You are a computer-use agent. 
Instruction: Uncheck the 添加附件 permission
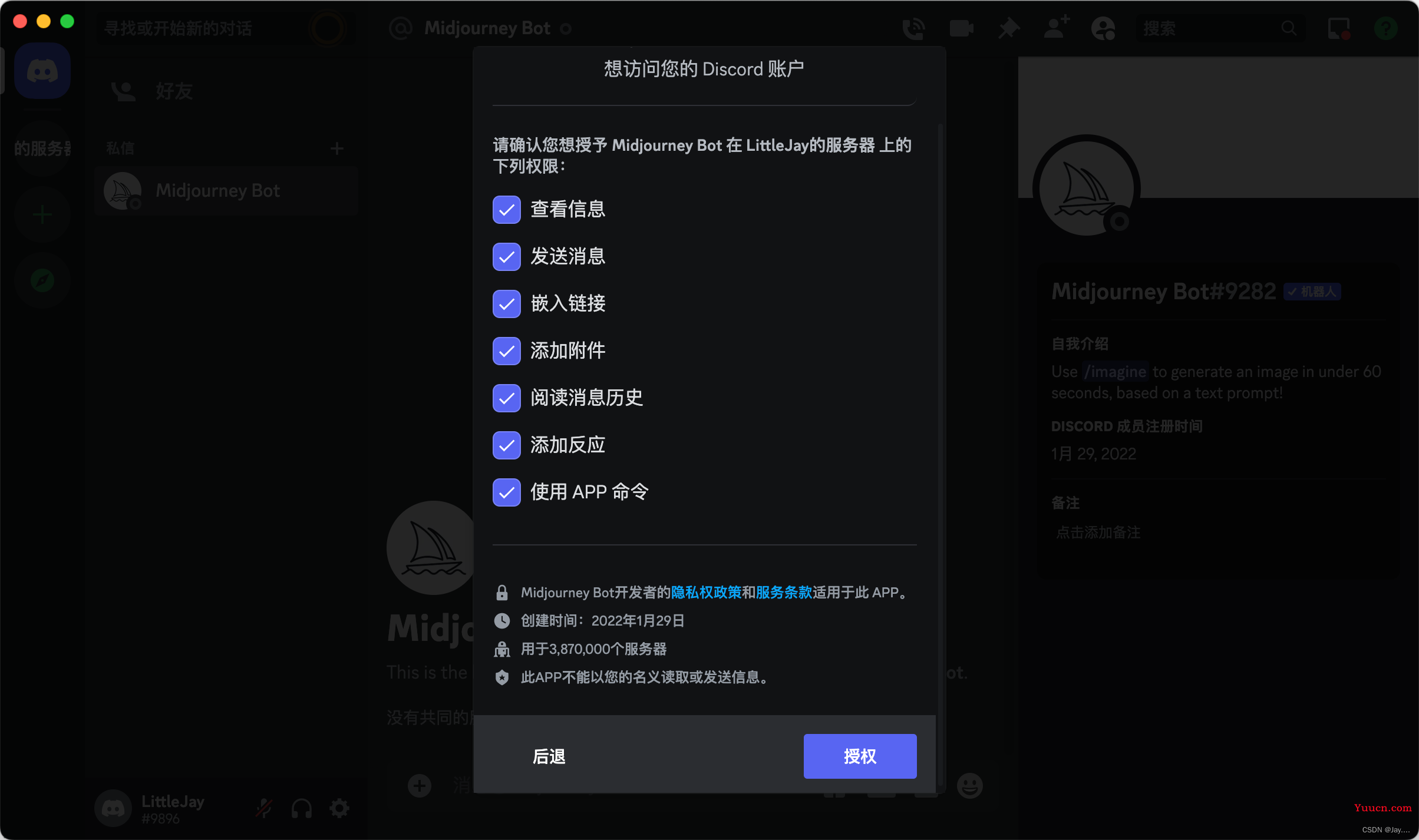click(507, 351)
